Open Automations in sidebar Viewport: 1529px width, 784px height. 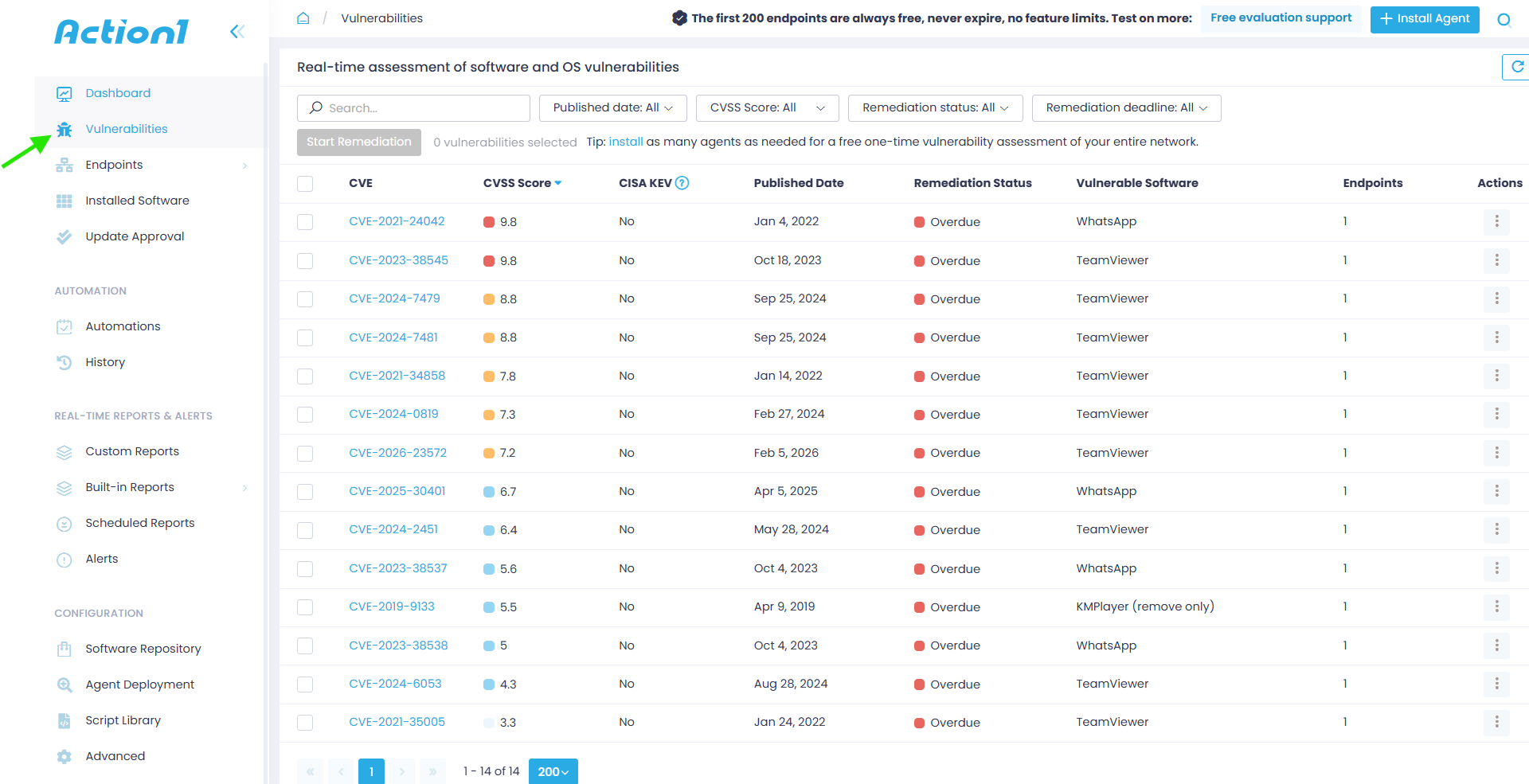(123, 326)
